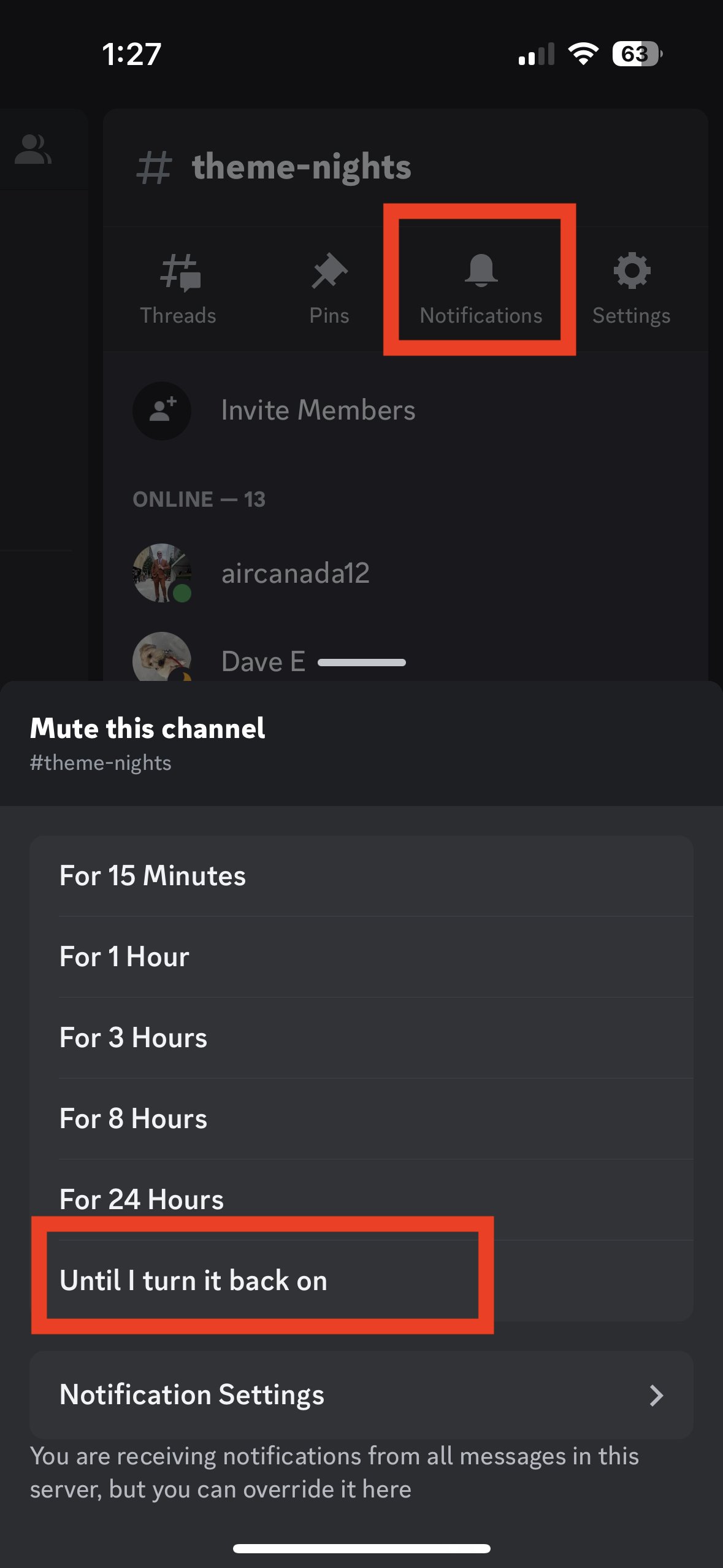Open Notification Settings row

pos(361,1395)
